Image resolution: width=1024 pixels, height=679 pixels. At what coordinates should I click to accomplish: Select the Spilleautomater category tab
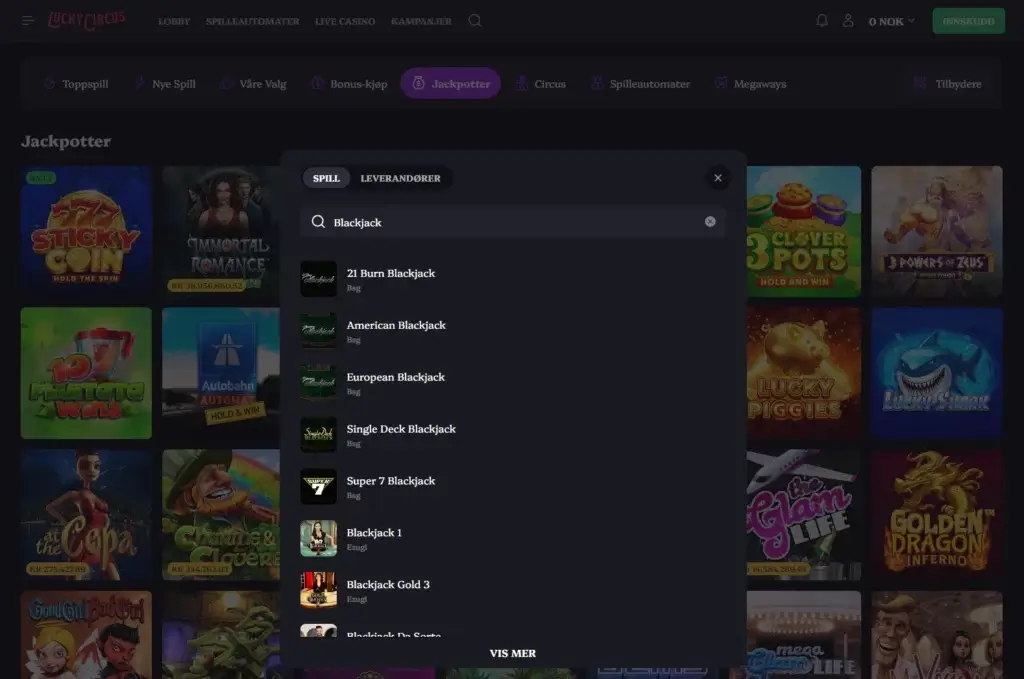[x=641, y=84]
